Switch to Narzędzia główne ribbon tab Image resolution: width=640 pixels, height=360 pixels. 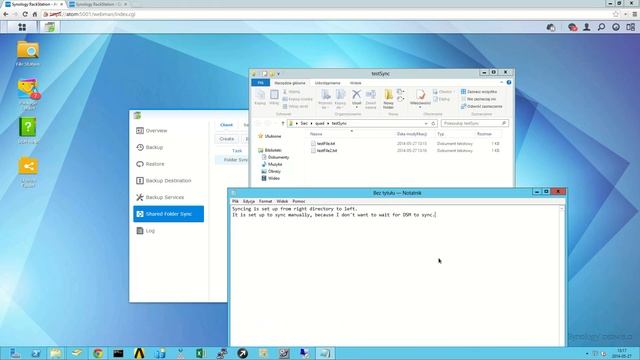tap(289, 83)
